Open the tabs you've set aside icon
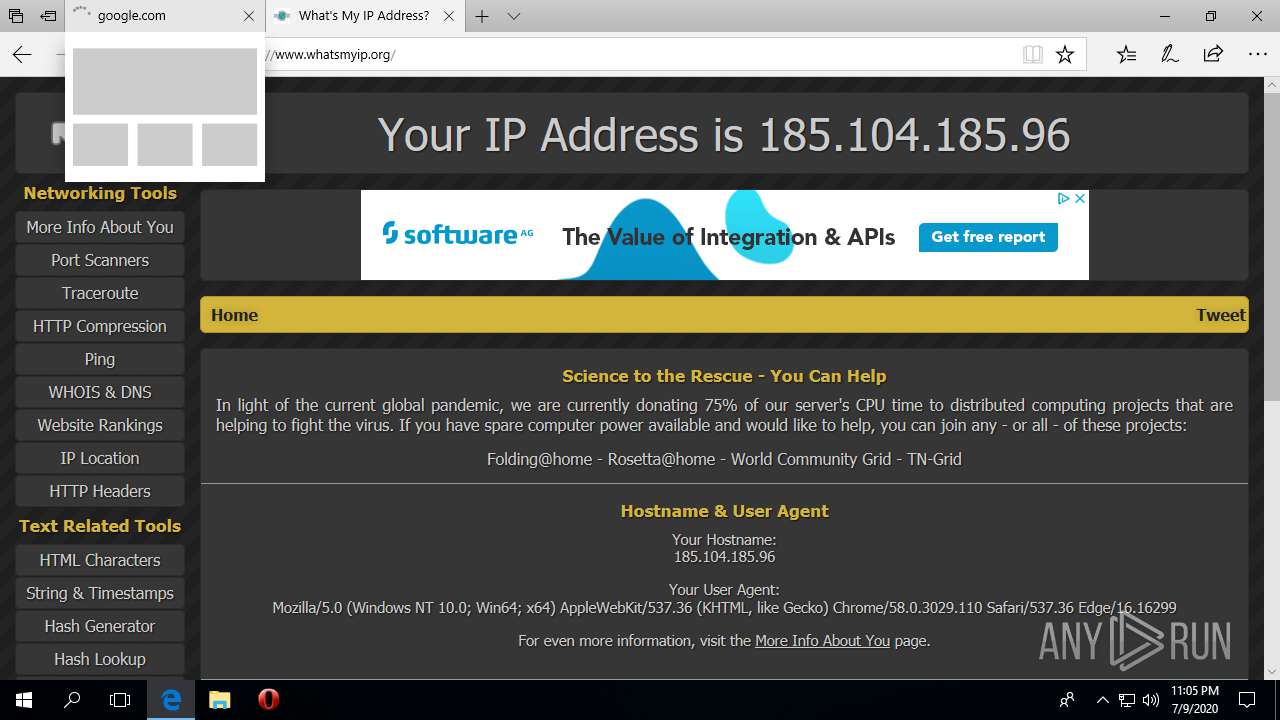The height and width of the screenshot is (720, 1280). [16, 16]
